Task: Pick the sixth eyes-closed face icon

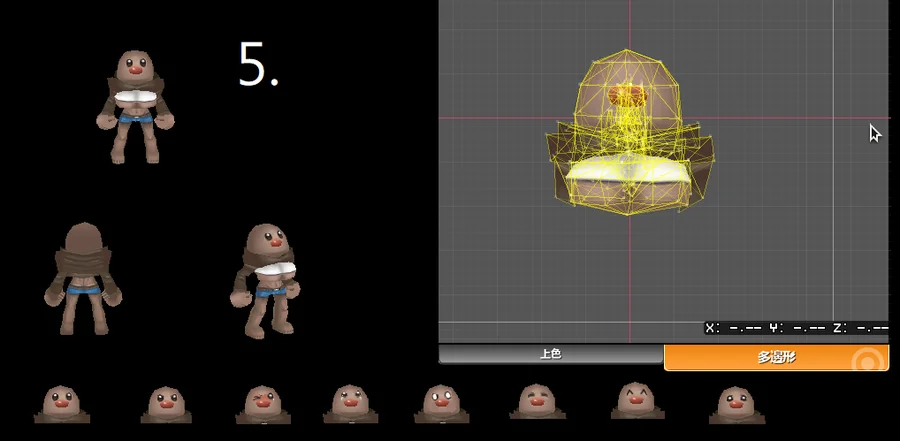Action: (x=537, y=402)
